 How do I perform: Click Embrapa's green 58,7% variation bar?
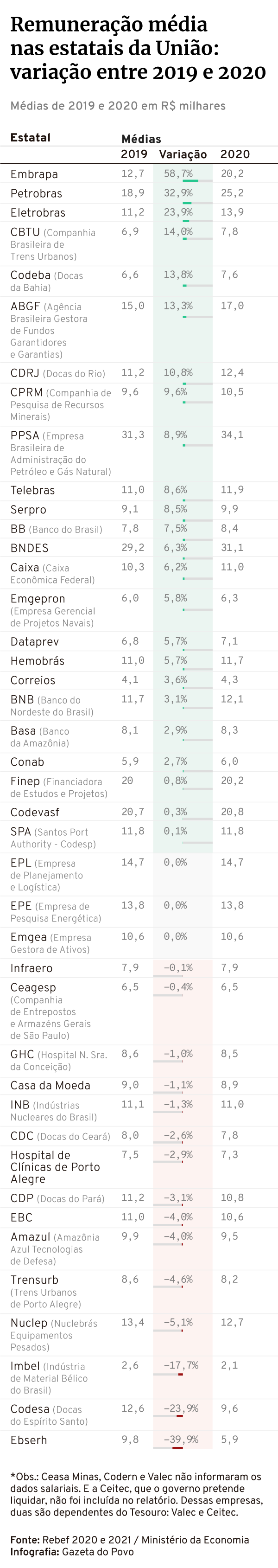point(190,181)
